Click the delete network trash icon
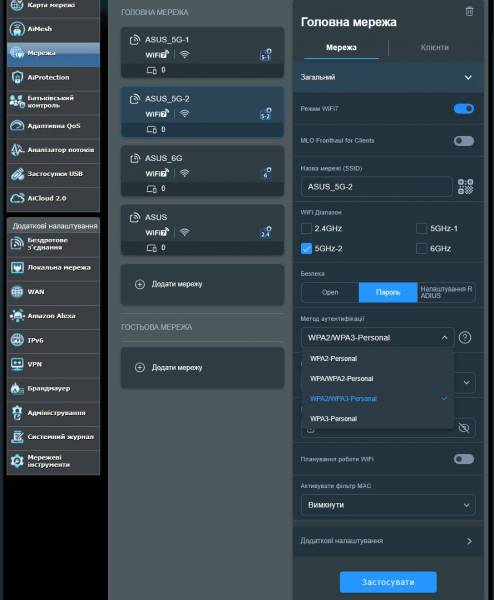The image size is (494, 600). click(469, 11)
